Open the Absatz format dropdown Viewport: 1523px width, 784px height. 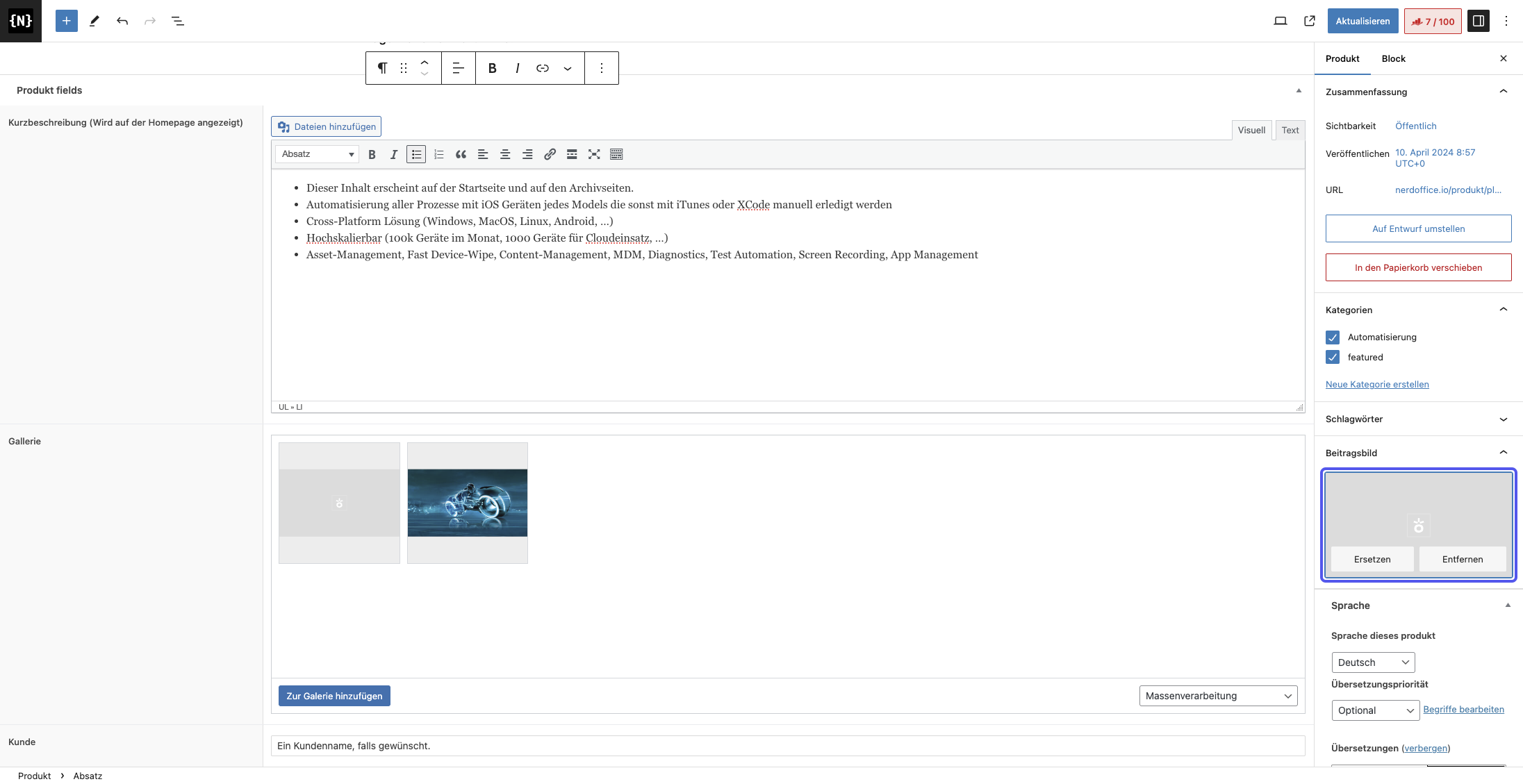click(318, 154)
